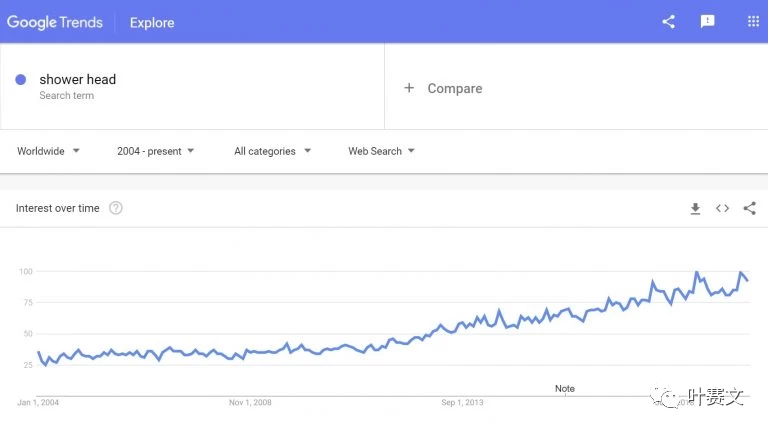Share the Interest over time chart
Viewport: 768px width, 430px height.
[749, 208]
